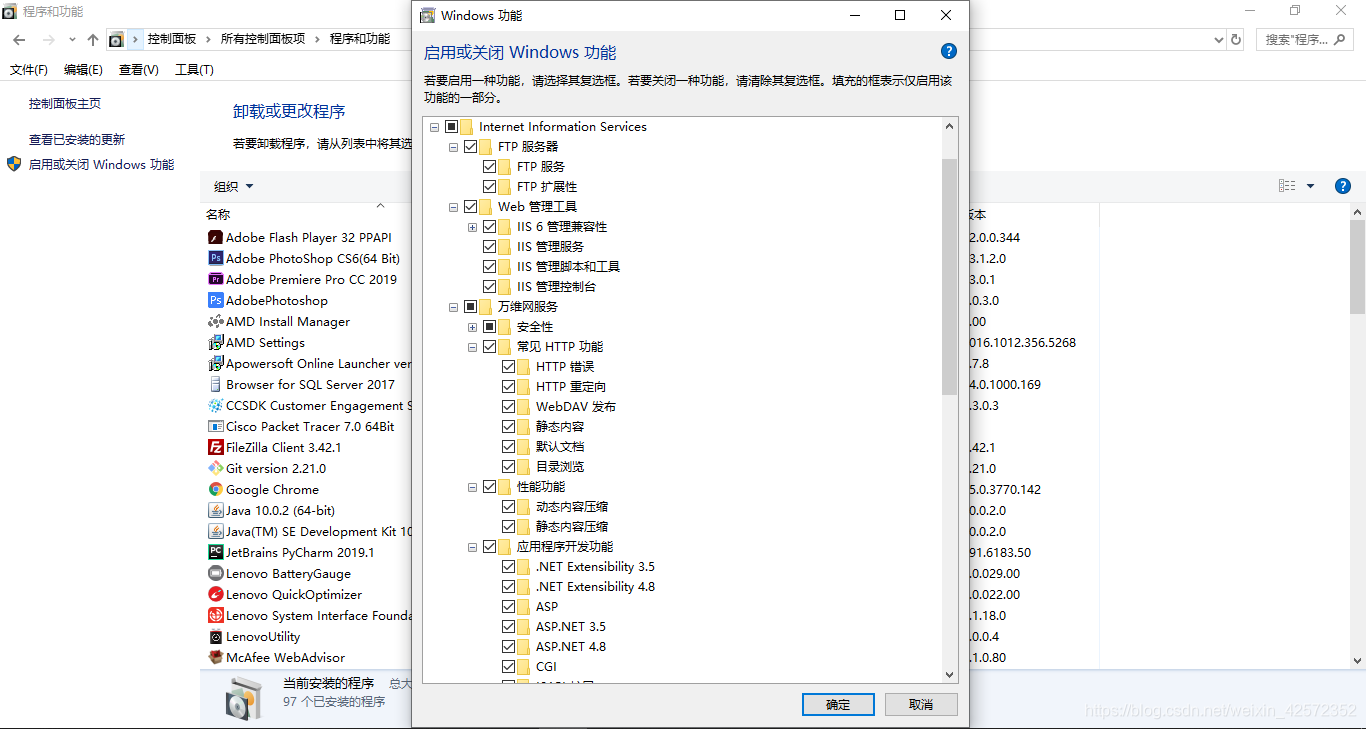1366x729 pixels.
Task: Sort the program list by 名称 header
Action: click(x=218, y=214)
